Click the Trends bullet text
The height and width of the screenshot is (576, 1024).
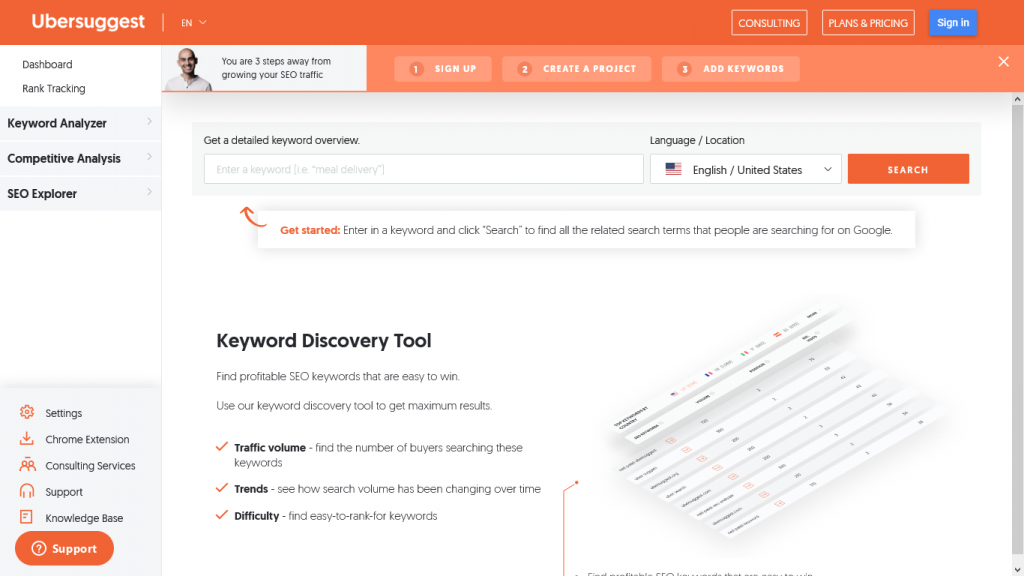pyautogui.click(x=387, y=488)
